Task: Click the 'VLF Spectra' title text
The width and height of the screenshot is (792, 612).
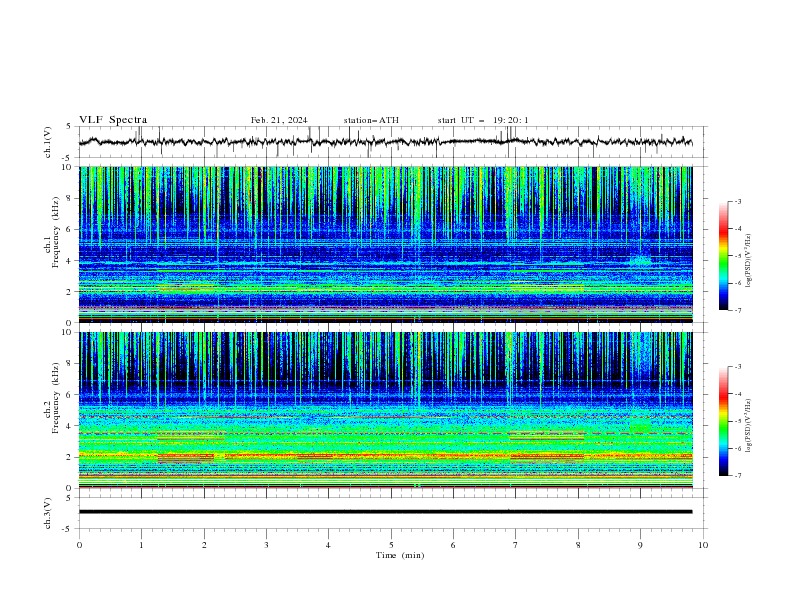Action: point(113,120)
